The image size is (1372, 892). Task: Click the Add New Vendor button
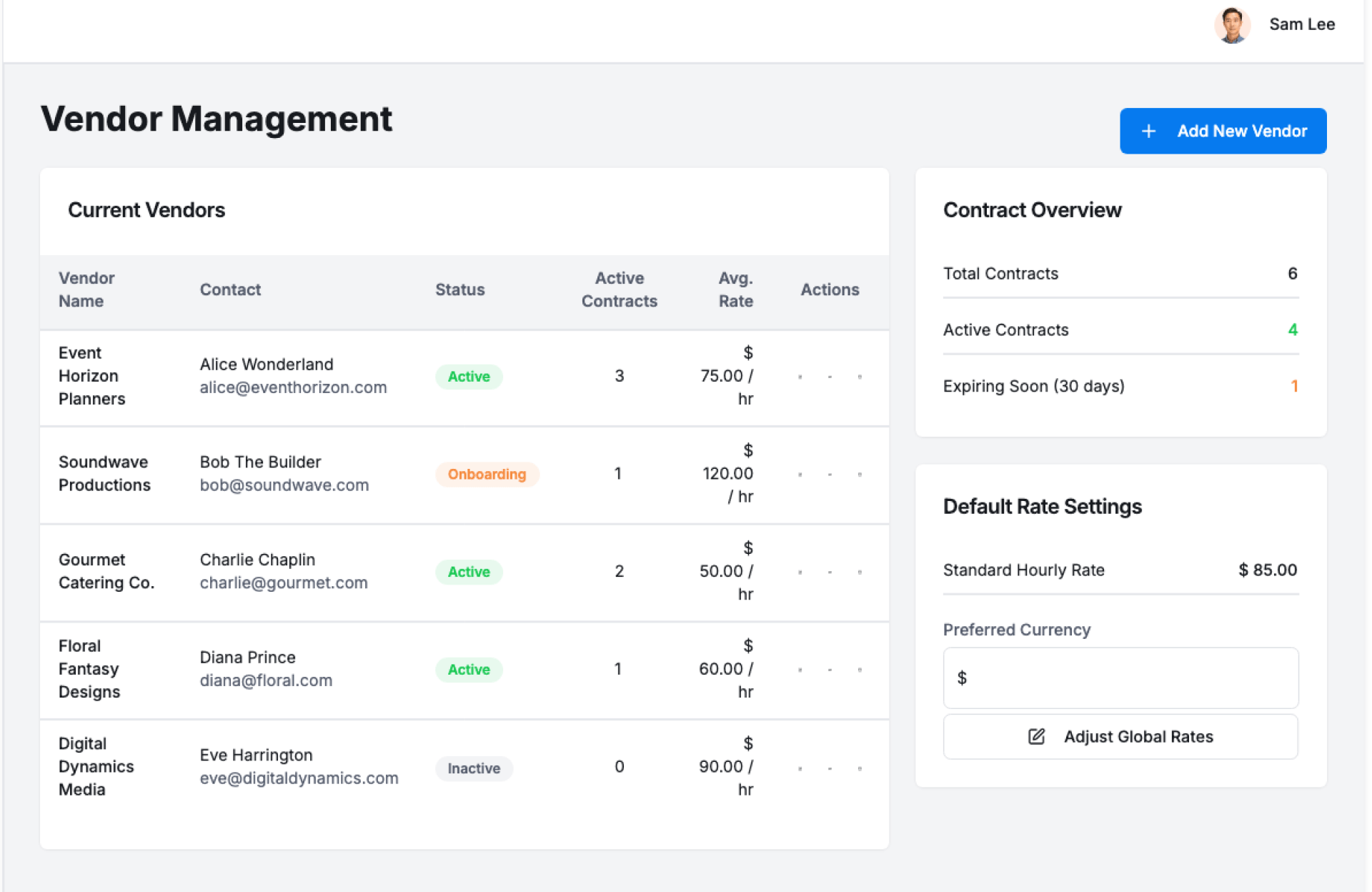click(1223, 132)
